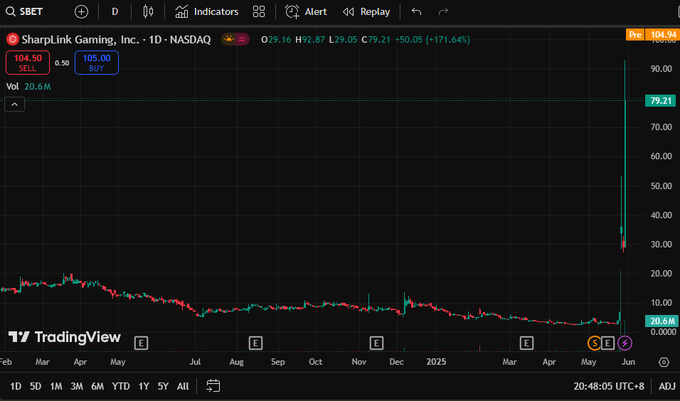Create a new Alert
The image size is (680, 401).
click(306, 12)
